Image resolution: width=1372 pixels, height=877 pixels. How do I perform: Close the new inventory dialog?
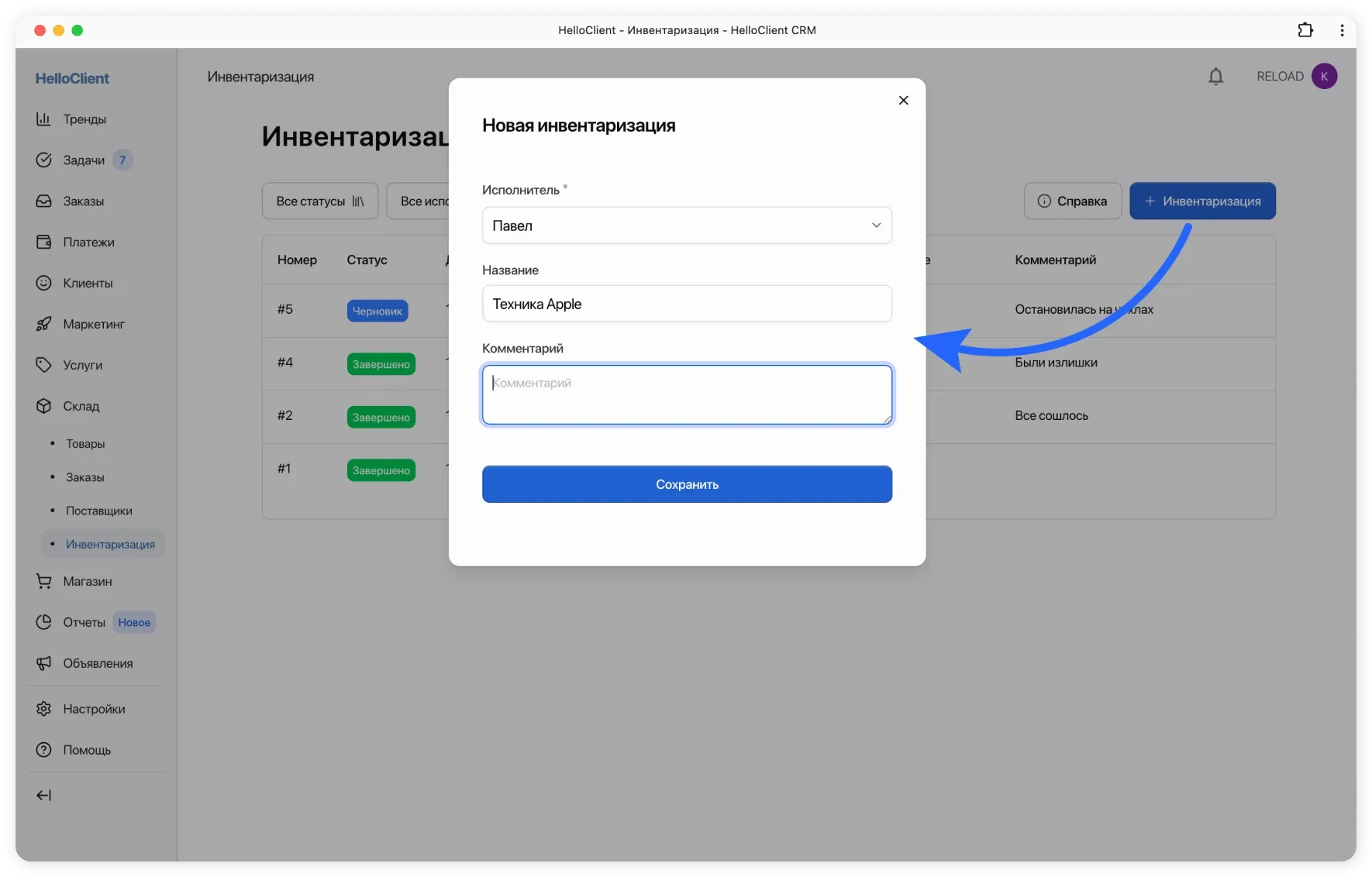pos(903,101)
